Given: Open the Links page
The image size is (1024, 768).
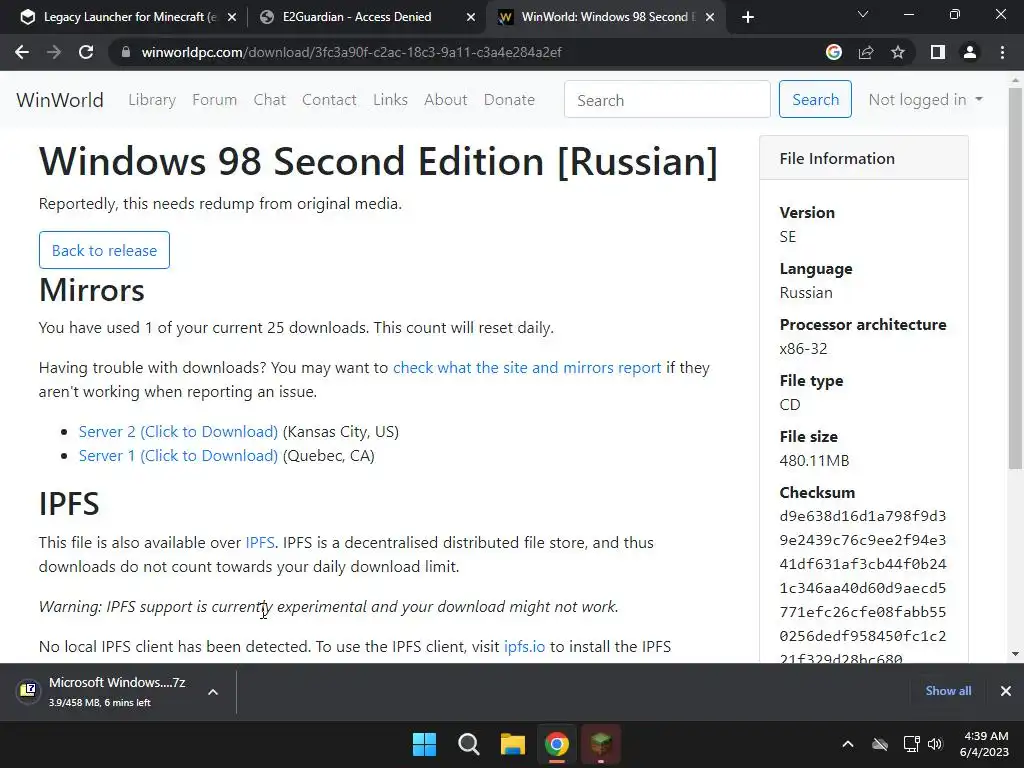Looking at the screenshot, I should 391,100.
